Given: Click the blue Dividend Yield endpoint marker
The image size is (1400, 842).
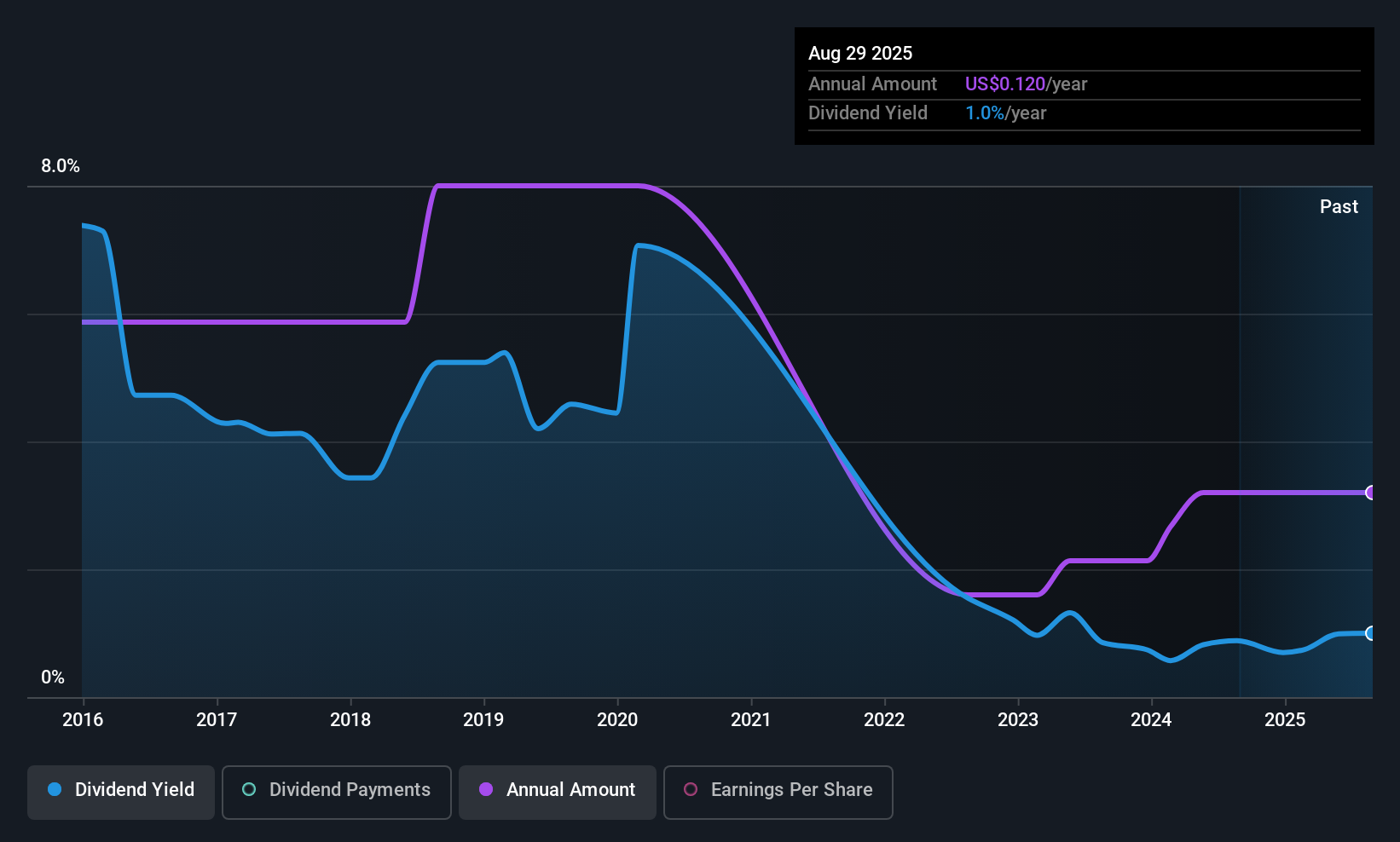Looking at the screenshot, I should click(x=1370, y=633).
